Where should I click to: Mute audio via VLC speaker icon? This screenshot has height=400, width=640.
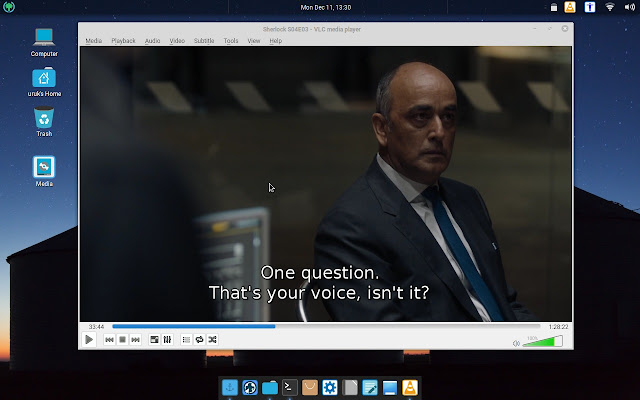[x=516, y=343]
